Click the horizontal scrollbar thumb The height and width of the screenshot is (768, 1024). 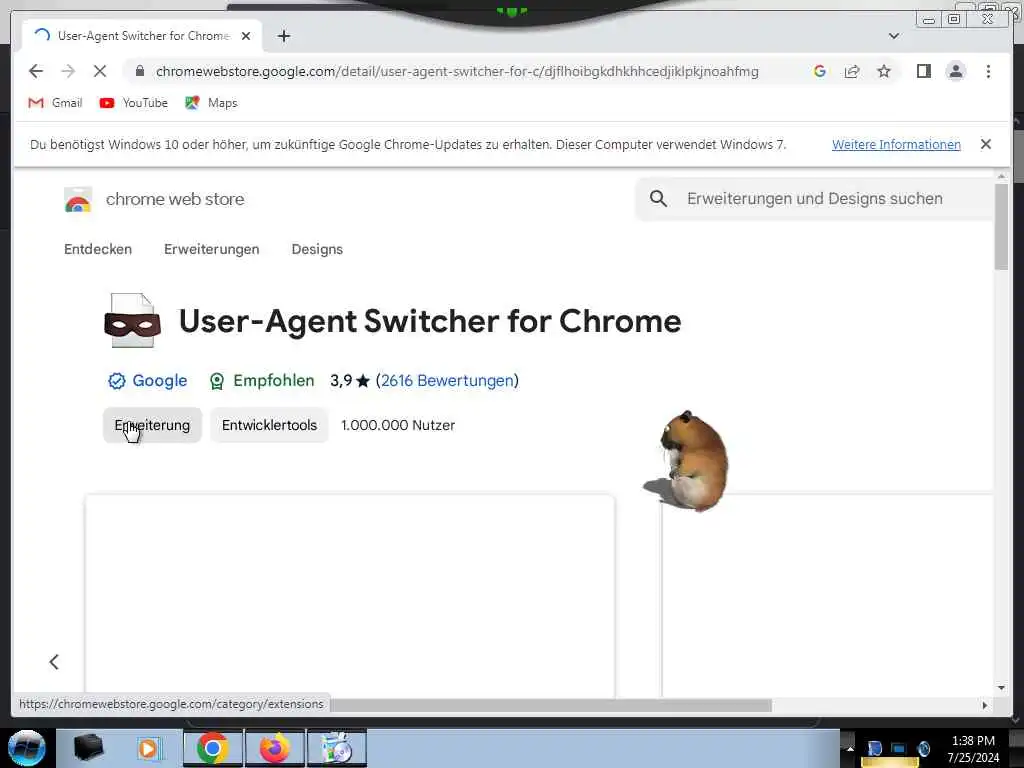pyautogui.click(x=551, y=705)
